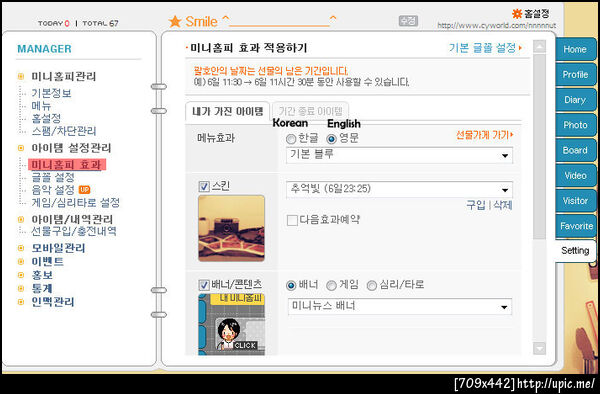600x394 pixels.
Task: Go to the Home tab
Action: pyautogui.click(x=575, y=49)
